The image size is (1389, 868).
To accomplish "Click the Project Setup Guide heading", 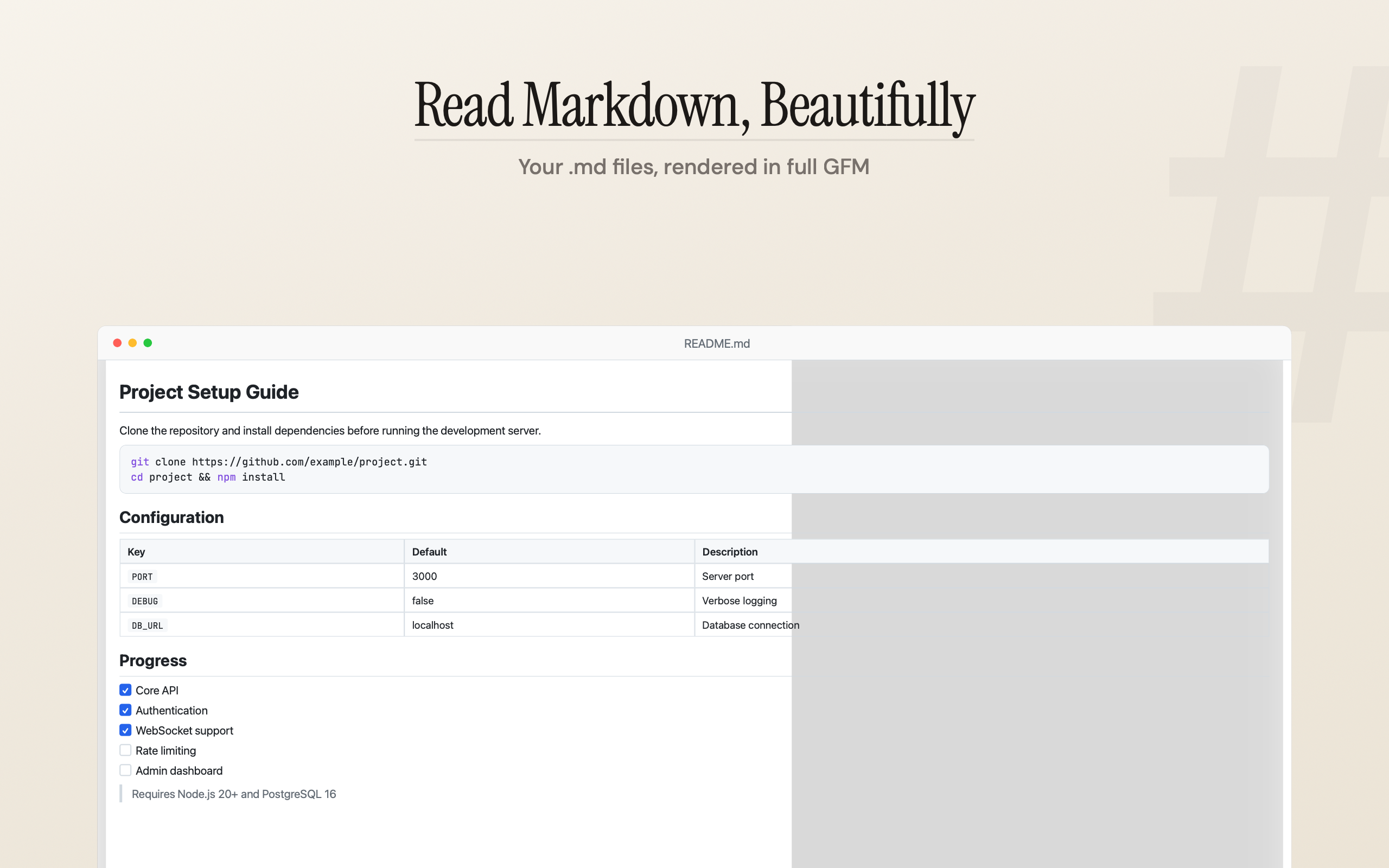I will [209, 392].
